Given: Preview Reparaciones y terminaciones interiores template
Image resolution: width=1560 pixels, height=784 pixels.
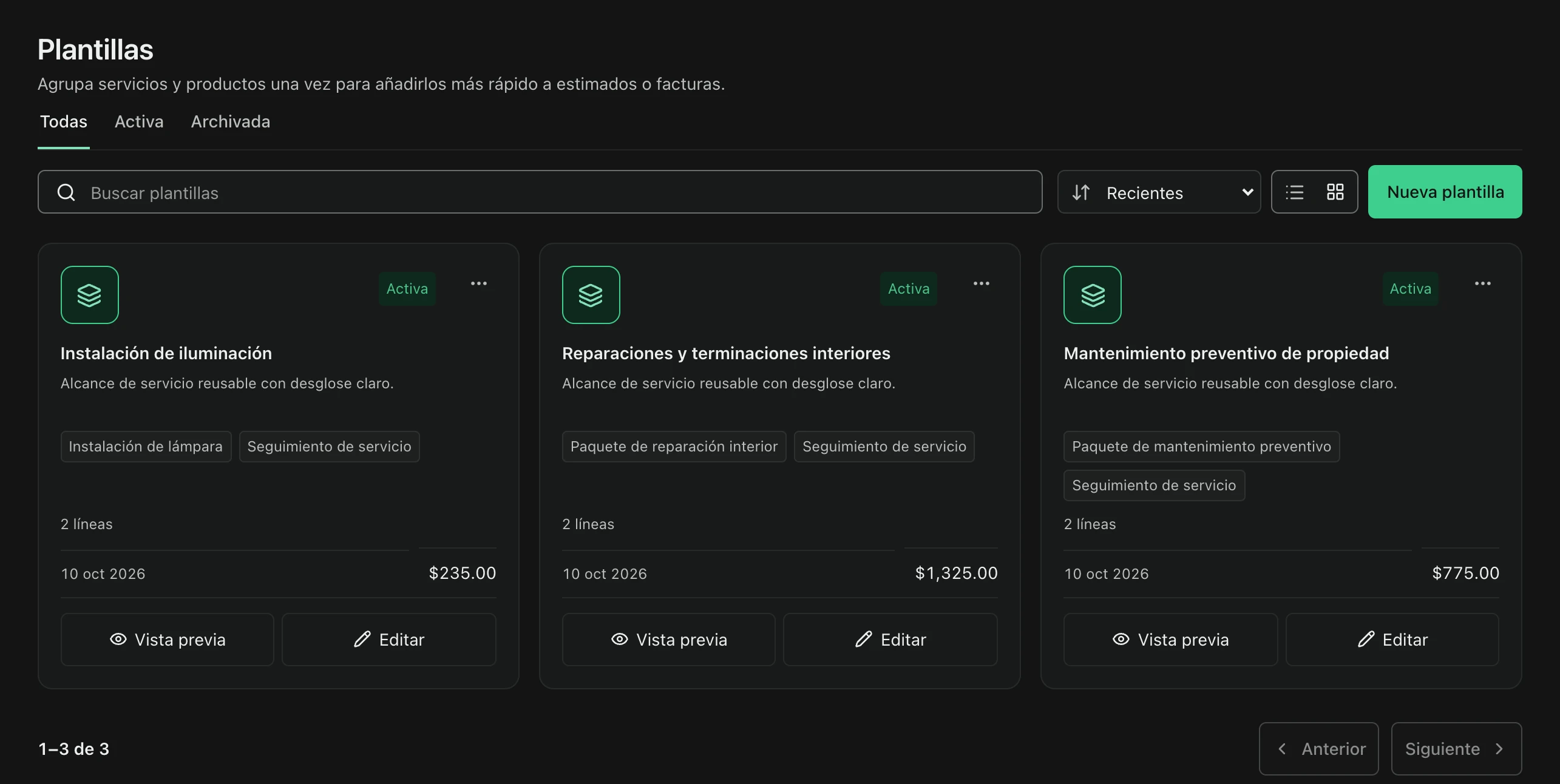Looking at the screenshot, I should click(669, 640).
